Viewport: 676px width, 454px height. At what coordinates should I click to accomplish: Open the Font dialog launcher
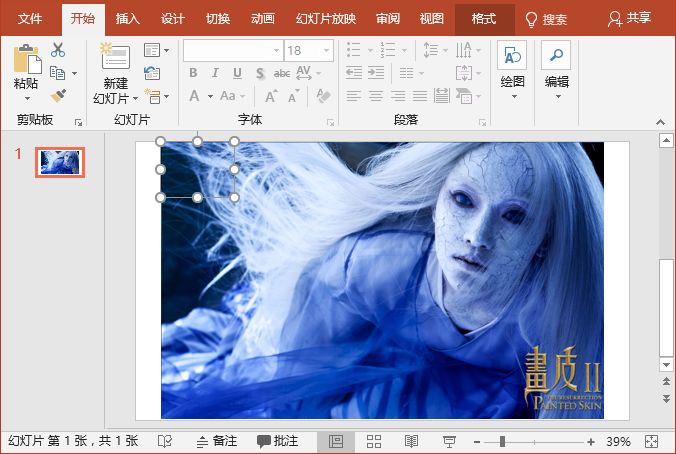coord(331,122)
